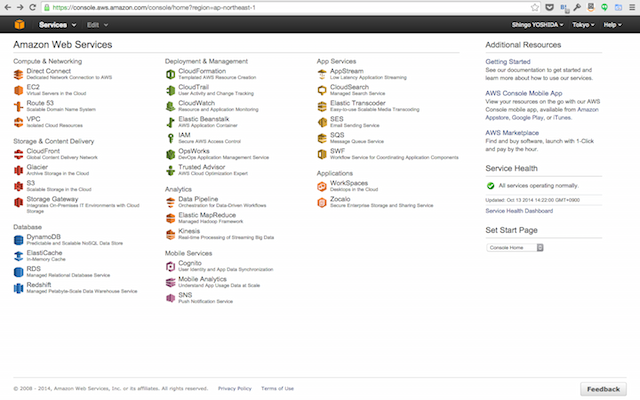The height and width of the screenshot is (400, 640).
Task: Click the SWF workflow icon
Action: click(x=322, y=154)
